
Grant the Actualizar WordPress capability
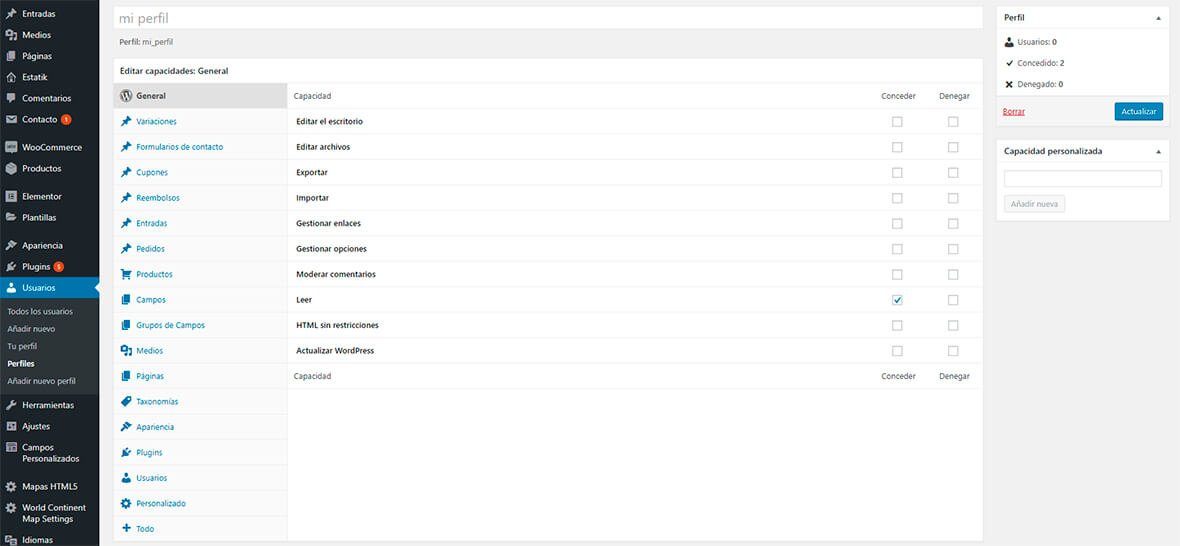click(897, 350)
